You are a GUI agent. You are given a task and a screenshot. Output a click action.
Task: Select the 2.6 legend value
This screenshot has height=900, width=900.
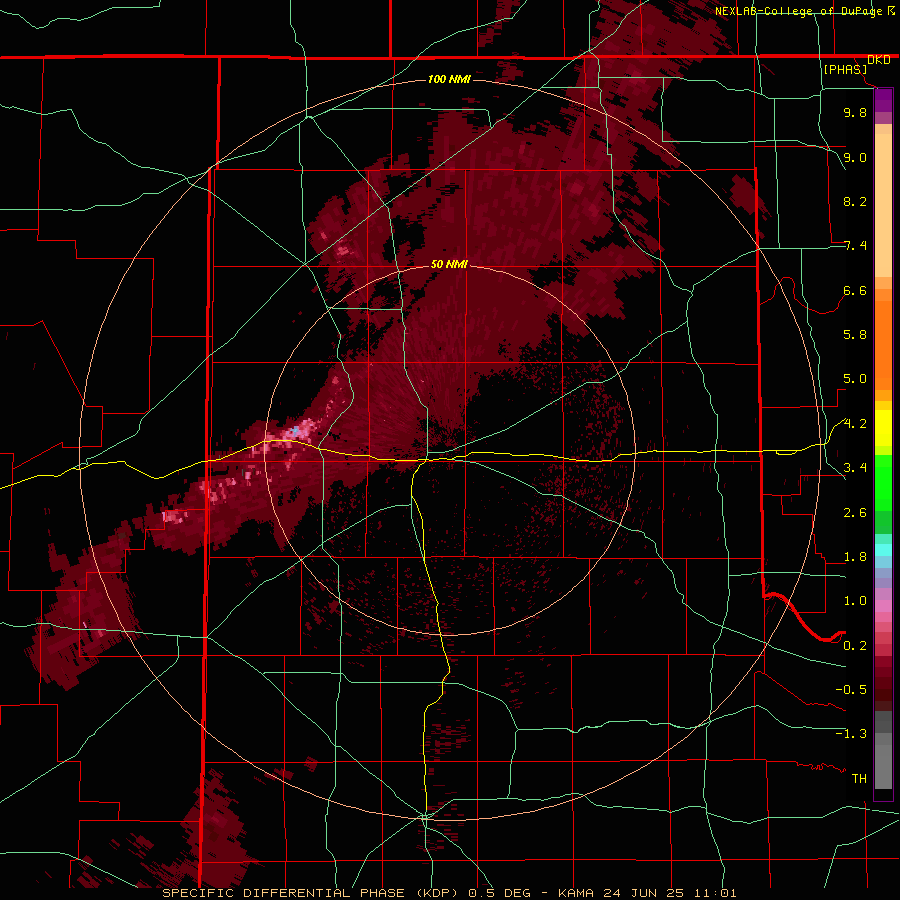(855, 513)
